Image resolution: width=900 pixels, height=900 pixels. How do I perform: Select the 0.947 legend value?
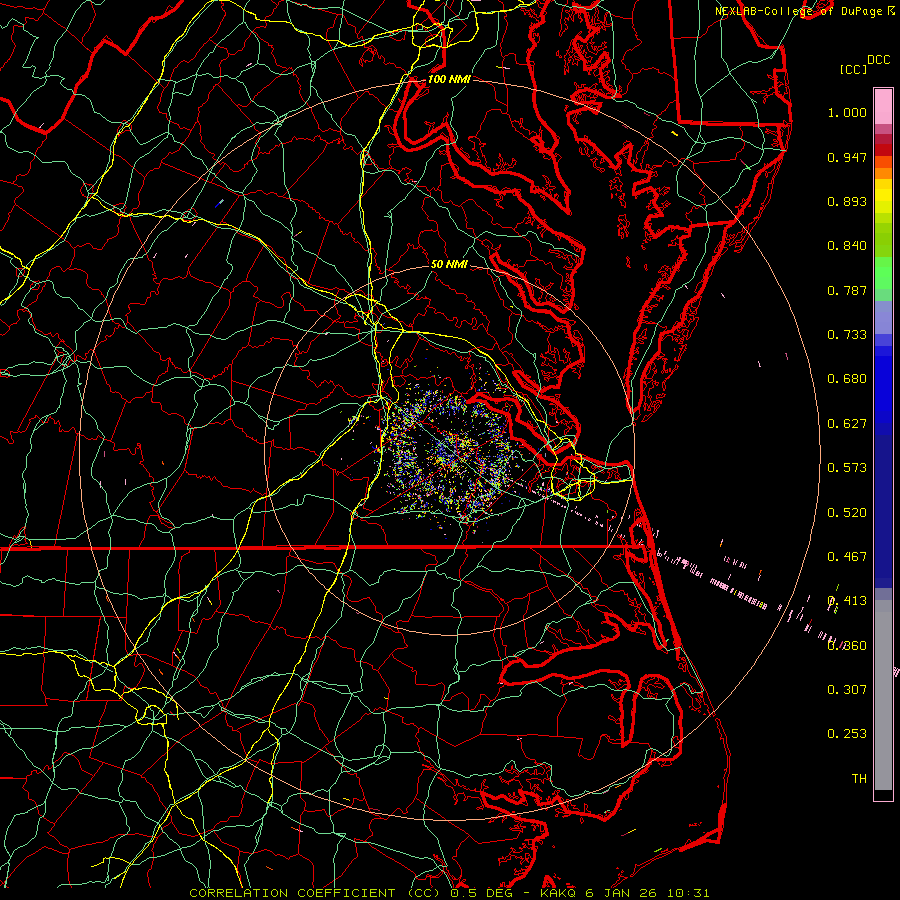pyautogui.click(x=847, y=157)
